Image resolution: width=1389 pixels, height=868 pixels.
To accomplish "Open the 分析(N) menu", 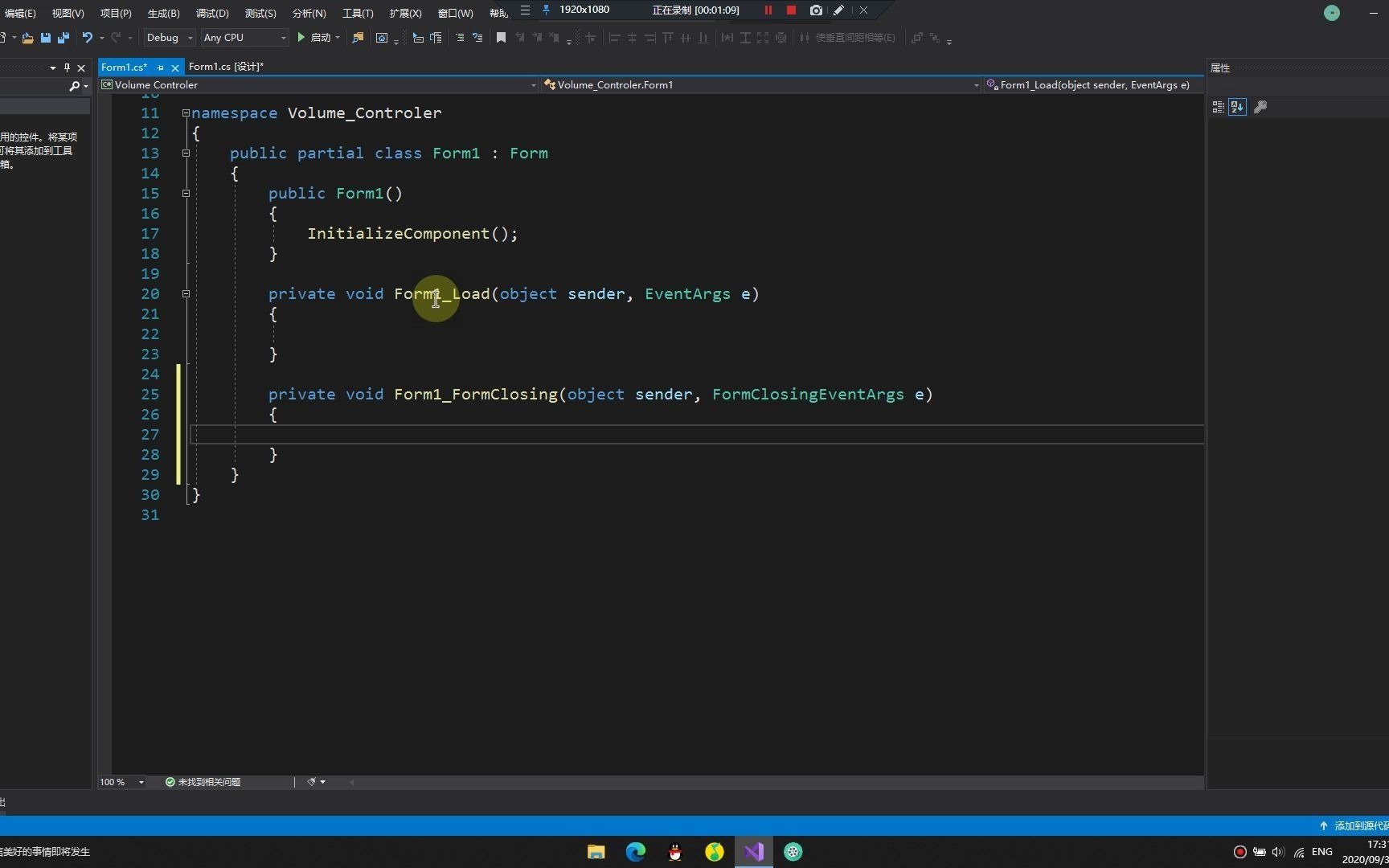I will pyautogui.click(x=309, y=13).
